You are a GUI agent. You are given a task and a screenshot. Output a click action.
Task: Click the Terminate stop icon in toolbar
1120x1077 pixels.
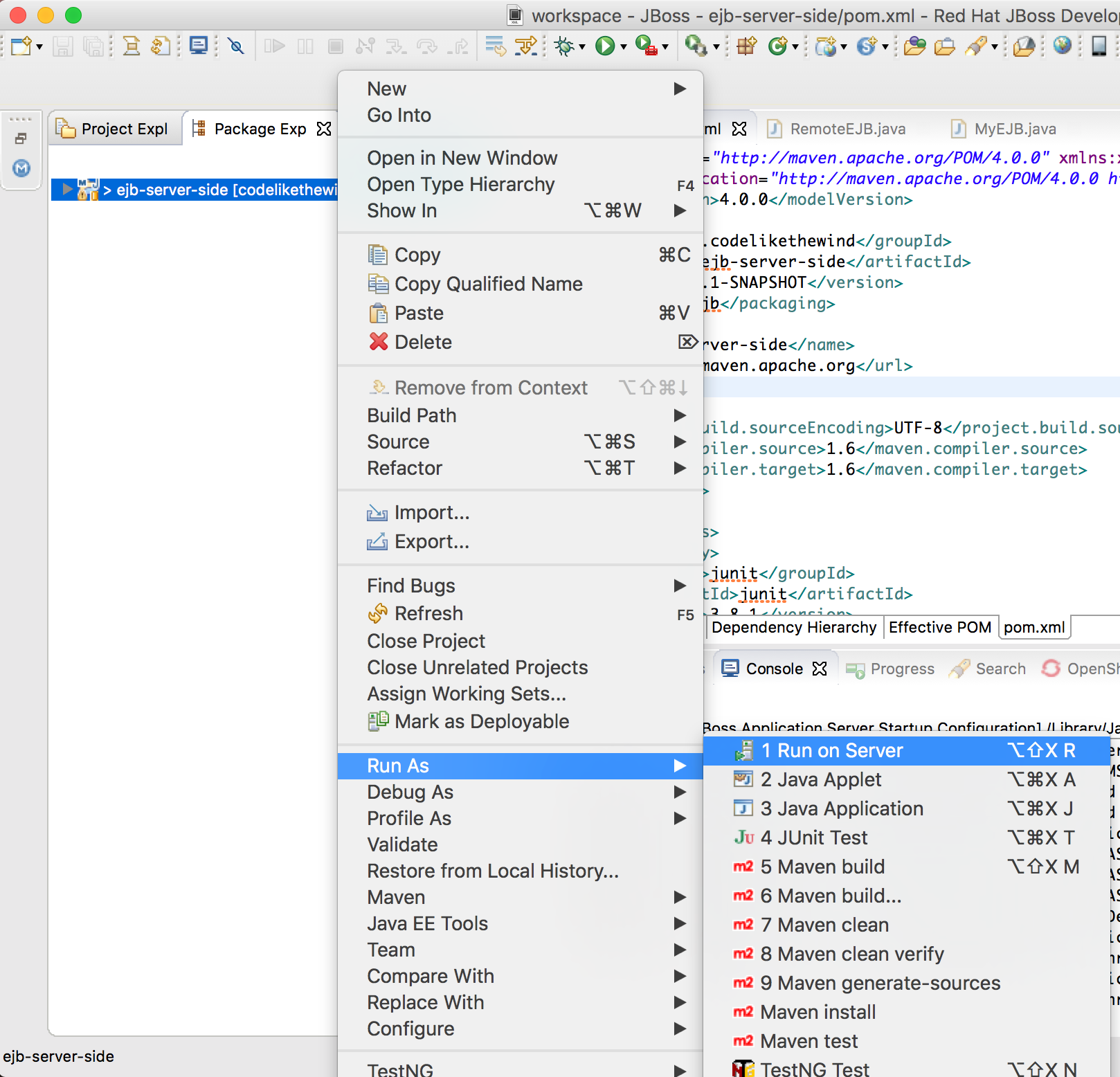coord(336,46)
